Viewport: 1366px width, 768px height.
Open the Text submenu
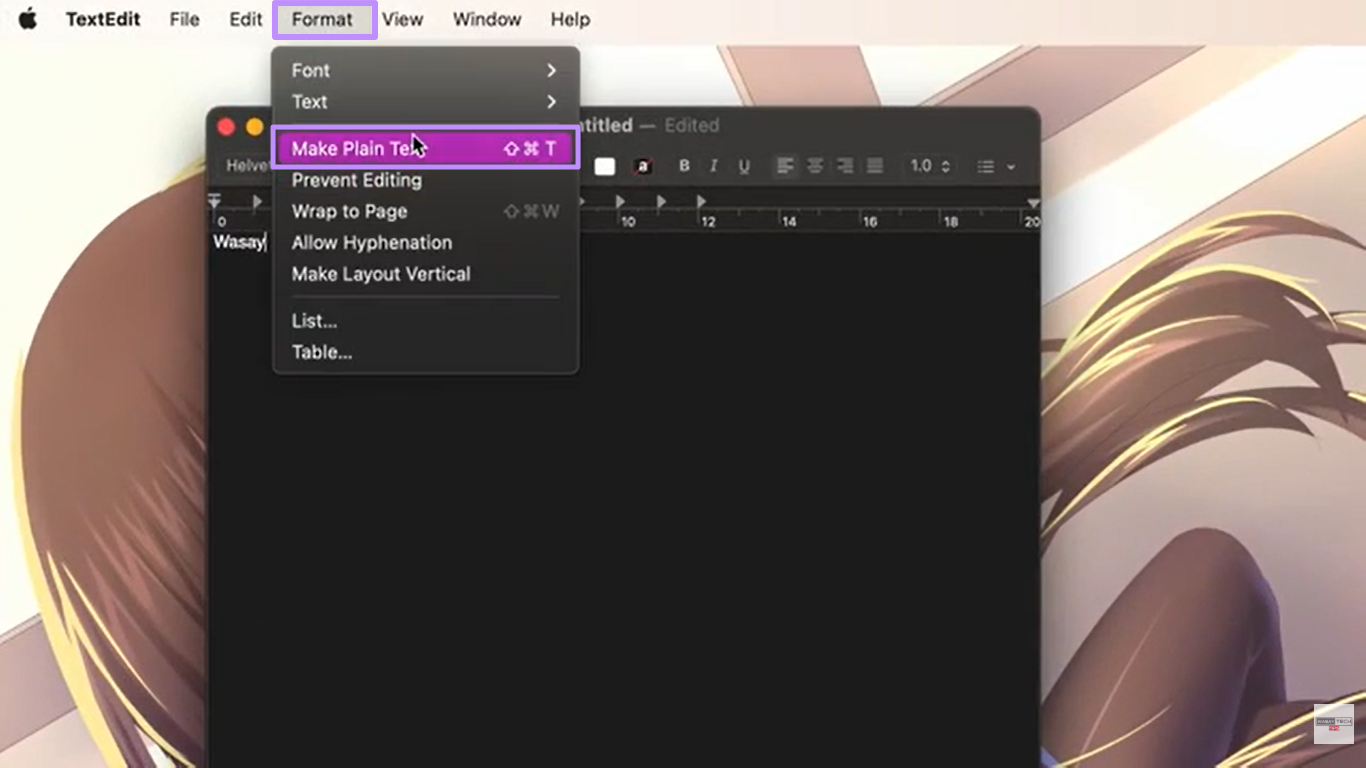[x=309, y=101]
